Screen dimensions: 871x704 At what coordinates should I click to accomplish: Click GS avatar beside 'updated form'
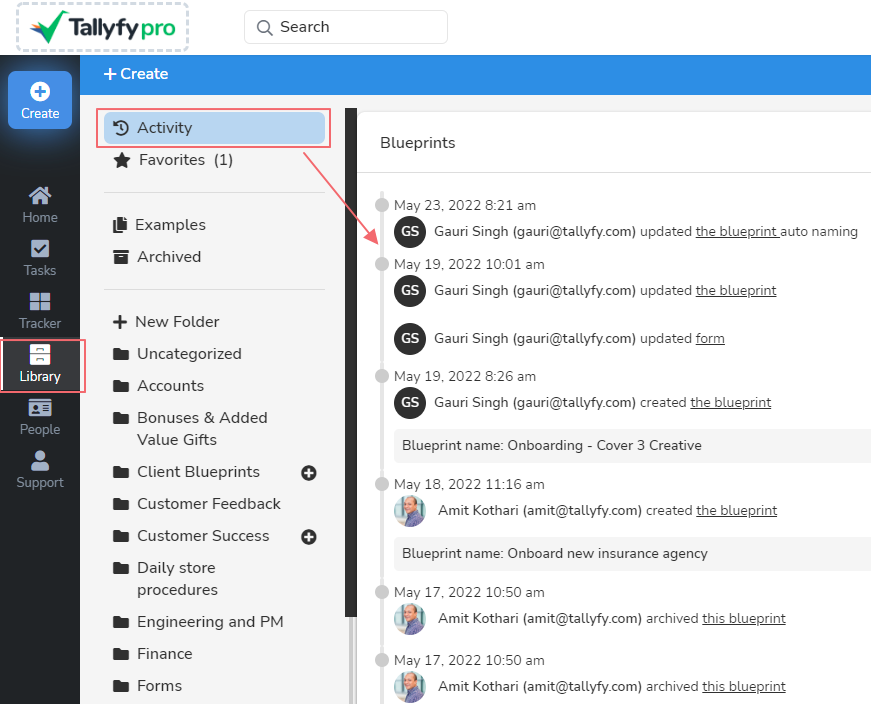(410, 338)
